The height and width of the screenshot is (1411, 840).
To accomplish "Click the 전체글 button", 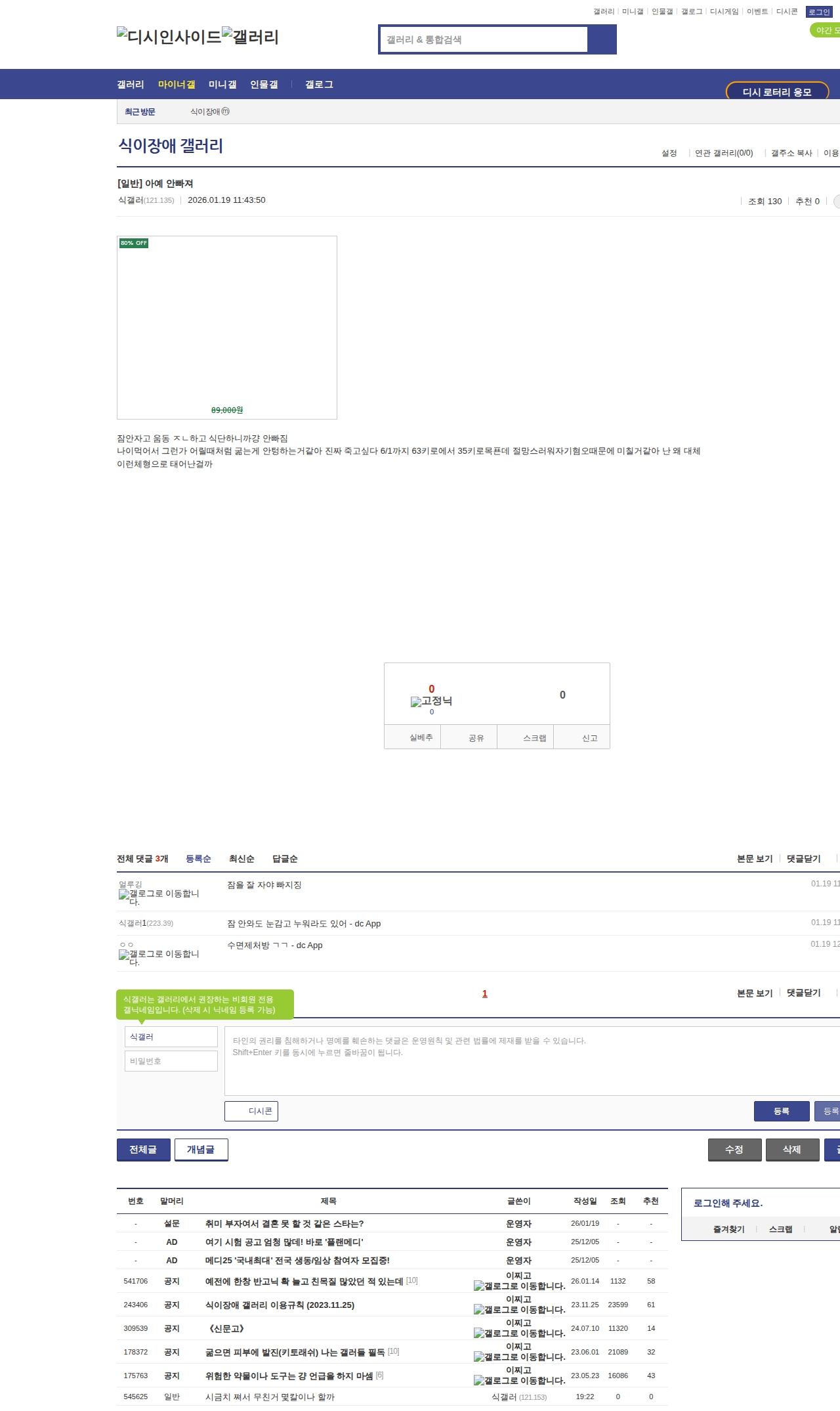I will 143,1150.
